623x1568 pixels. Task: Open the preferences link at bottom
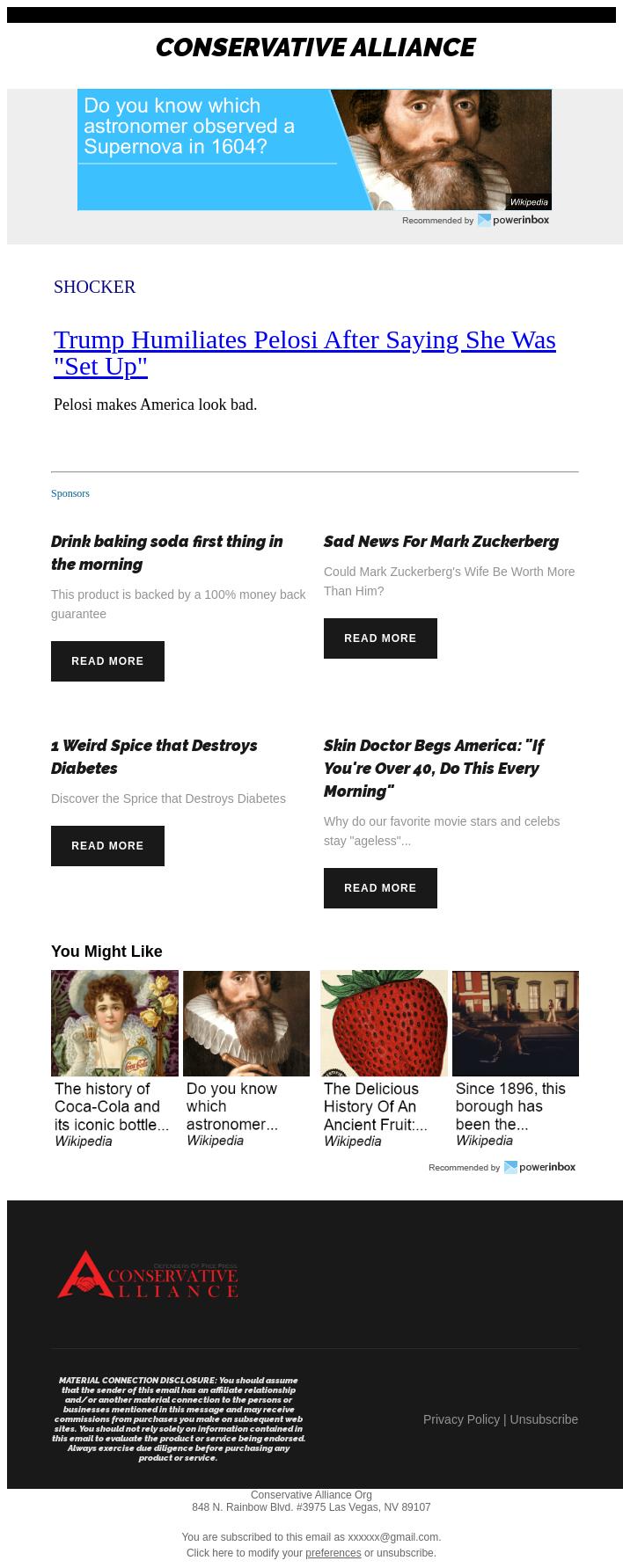pyautogui.click(x=333, y=1553)
